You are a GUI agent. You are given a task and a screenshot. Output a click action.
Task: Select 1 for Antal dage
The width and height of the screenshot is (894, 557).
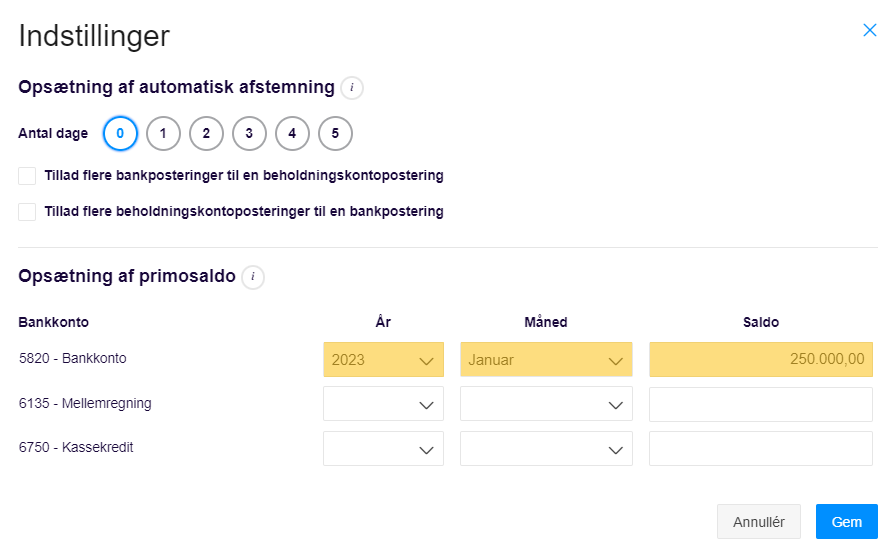(x=163, y=133)
